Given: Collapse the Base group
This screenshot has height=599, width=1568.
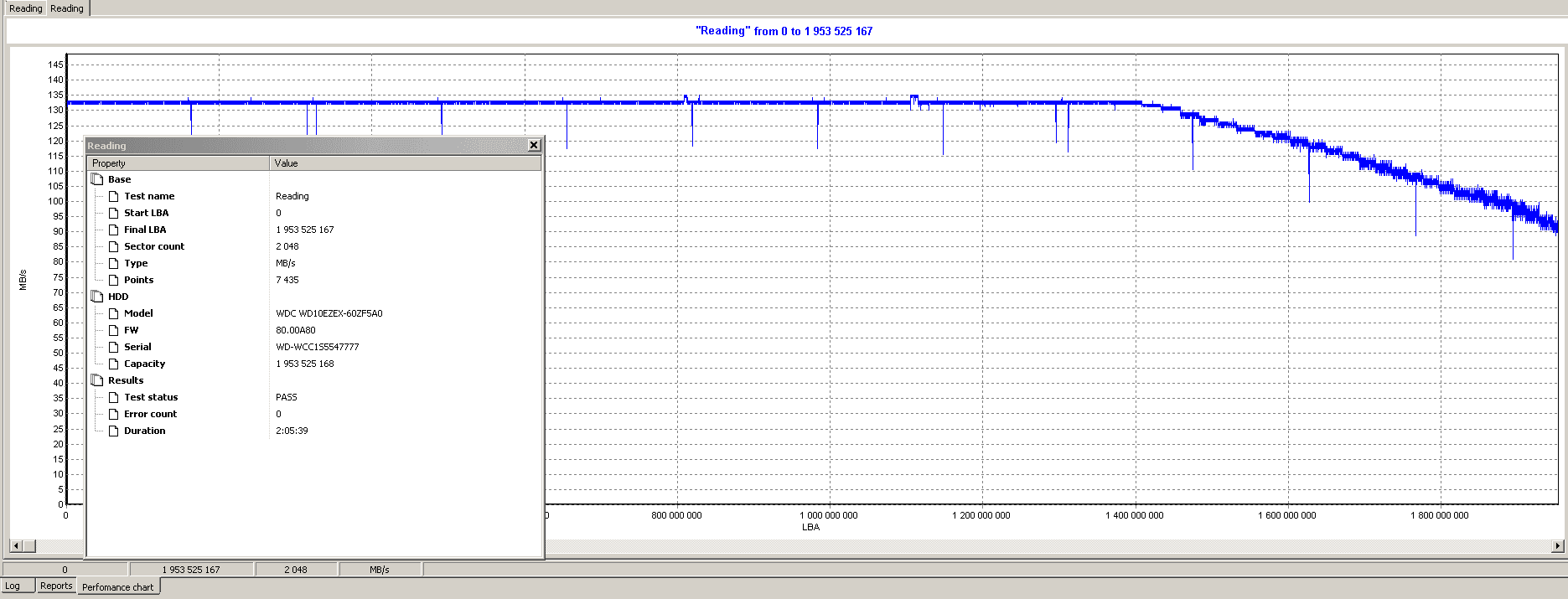Looking at the screenshot, I should [x=97, y=179].
